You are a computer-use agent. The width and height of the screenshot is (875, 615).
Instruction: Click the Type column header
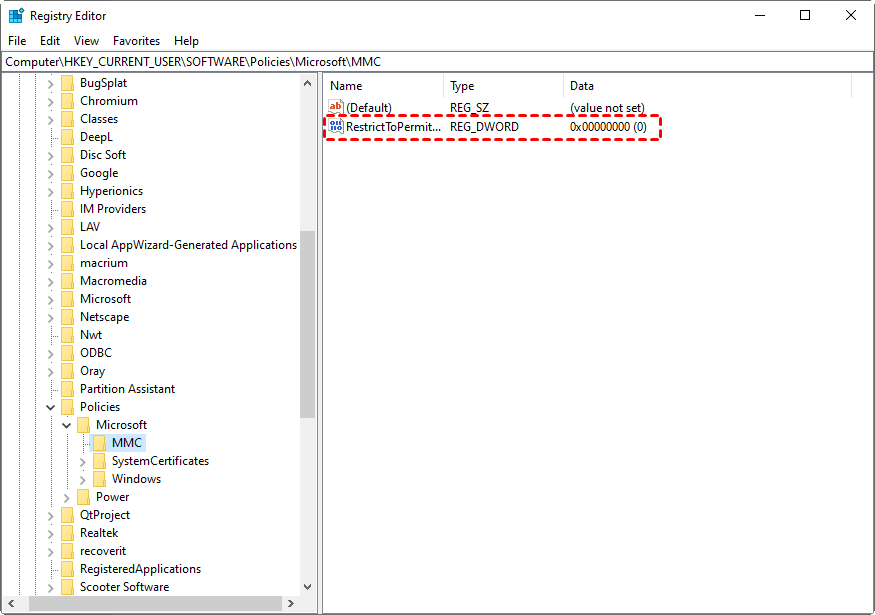[x=462, y=86]
